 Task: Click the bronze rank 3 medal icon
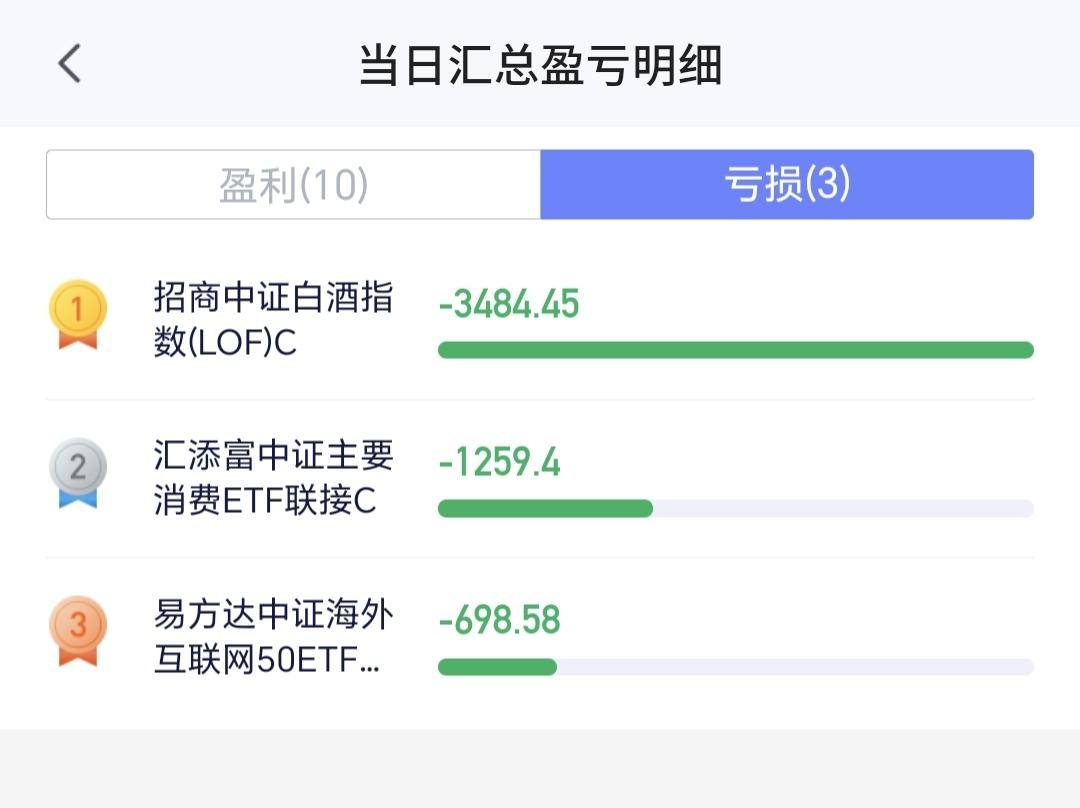coord(78,631)
